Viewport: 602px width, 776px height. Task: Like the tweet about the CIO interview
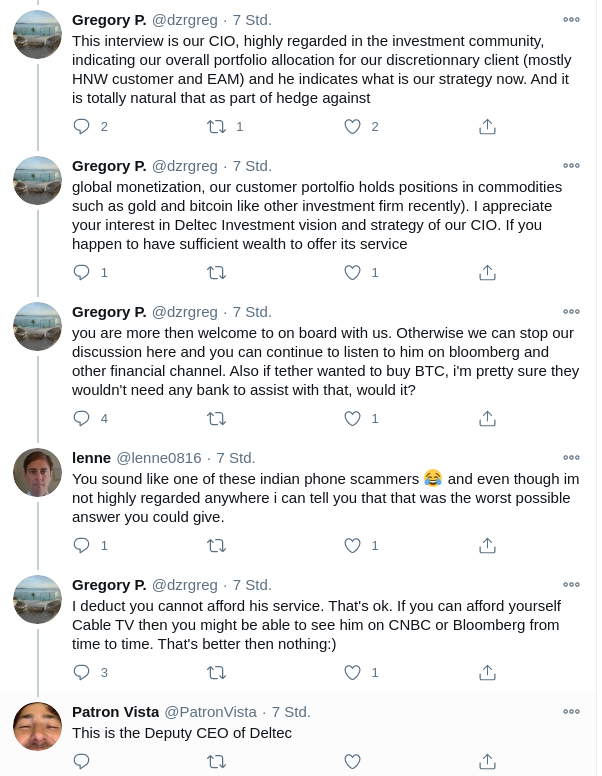click(352, 127)
